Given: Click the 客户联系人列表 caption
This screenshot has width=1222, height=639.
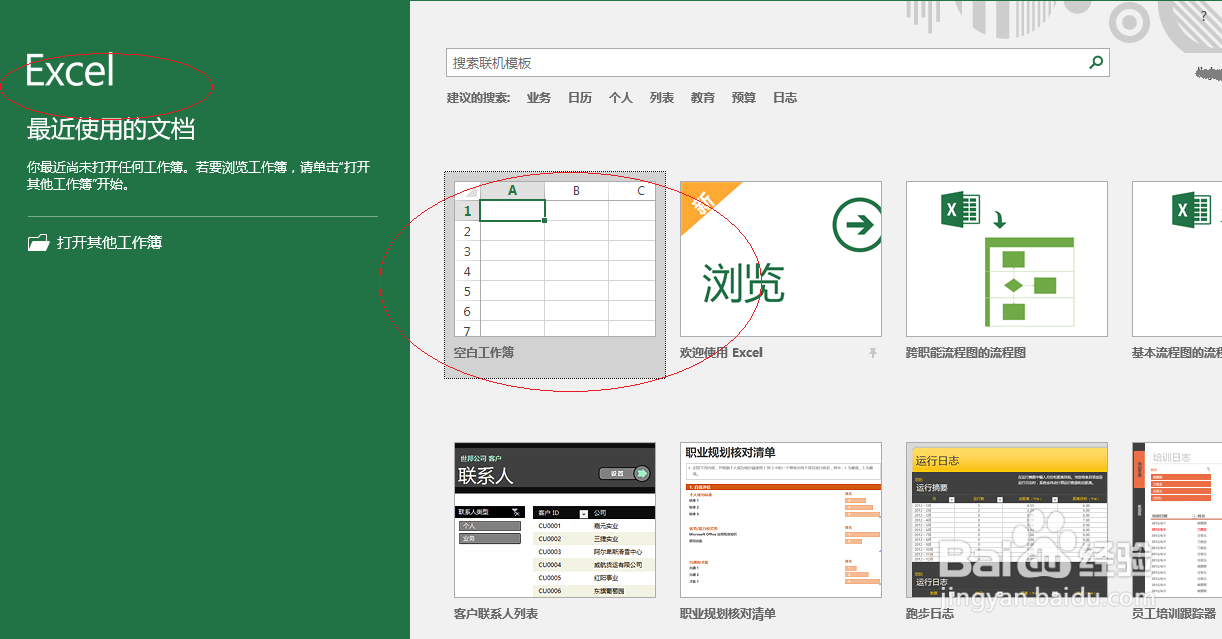Looking at the screenshot, I should [496, 614].
